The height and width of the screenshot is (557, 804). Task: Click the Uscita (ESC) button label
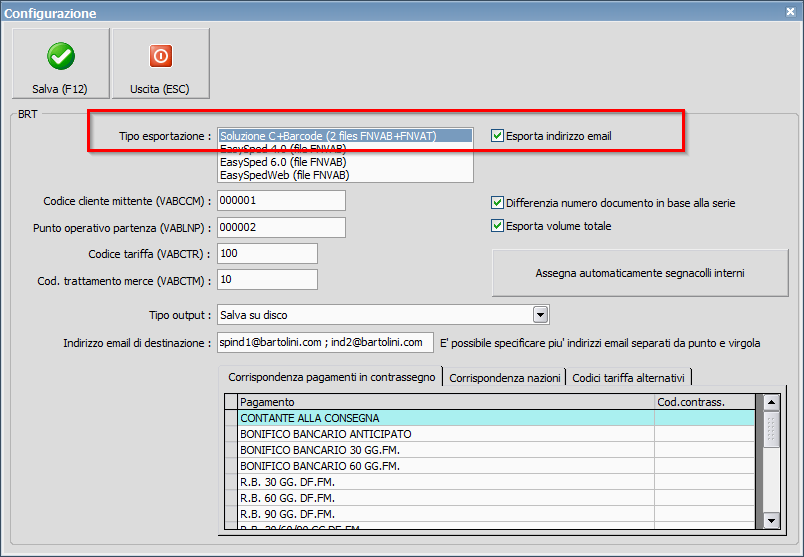point(160,89)
